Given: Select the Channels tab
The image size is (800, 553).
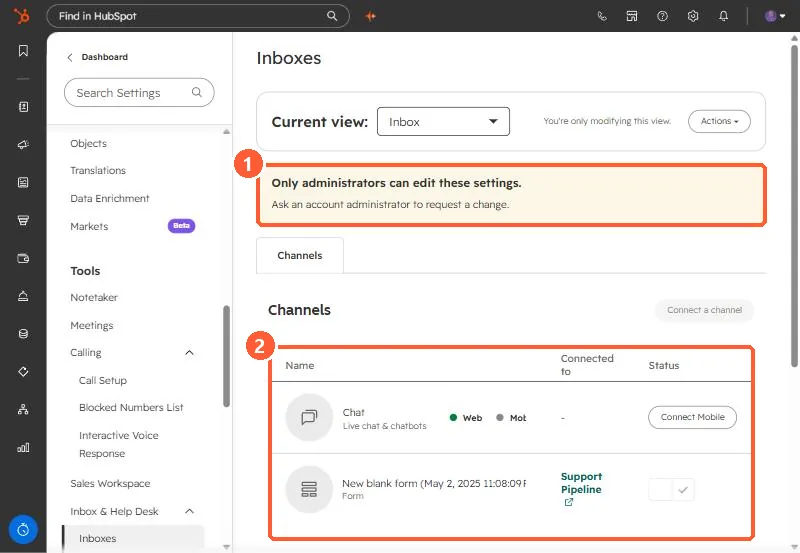Looking at the screenshot, I should (x=299, y=256).
